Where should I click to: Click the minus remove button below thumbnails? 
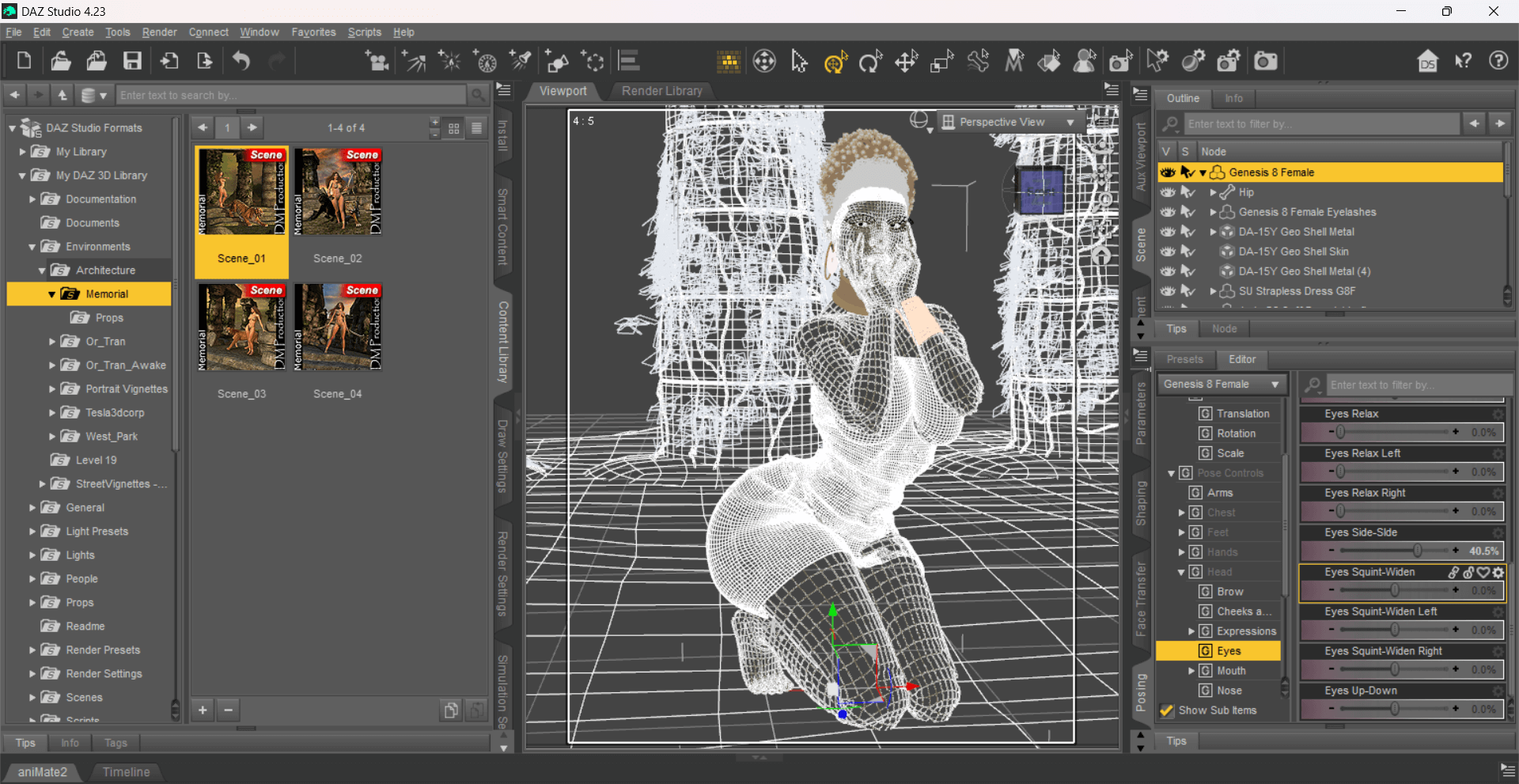click(228, 710)
